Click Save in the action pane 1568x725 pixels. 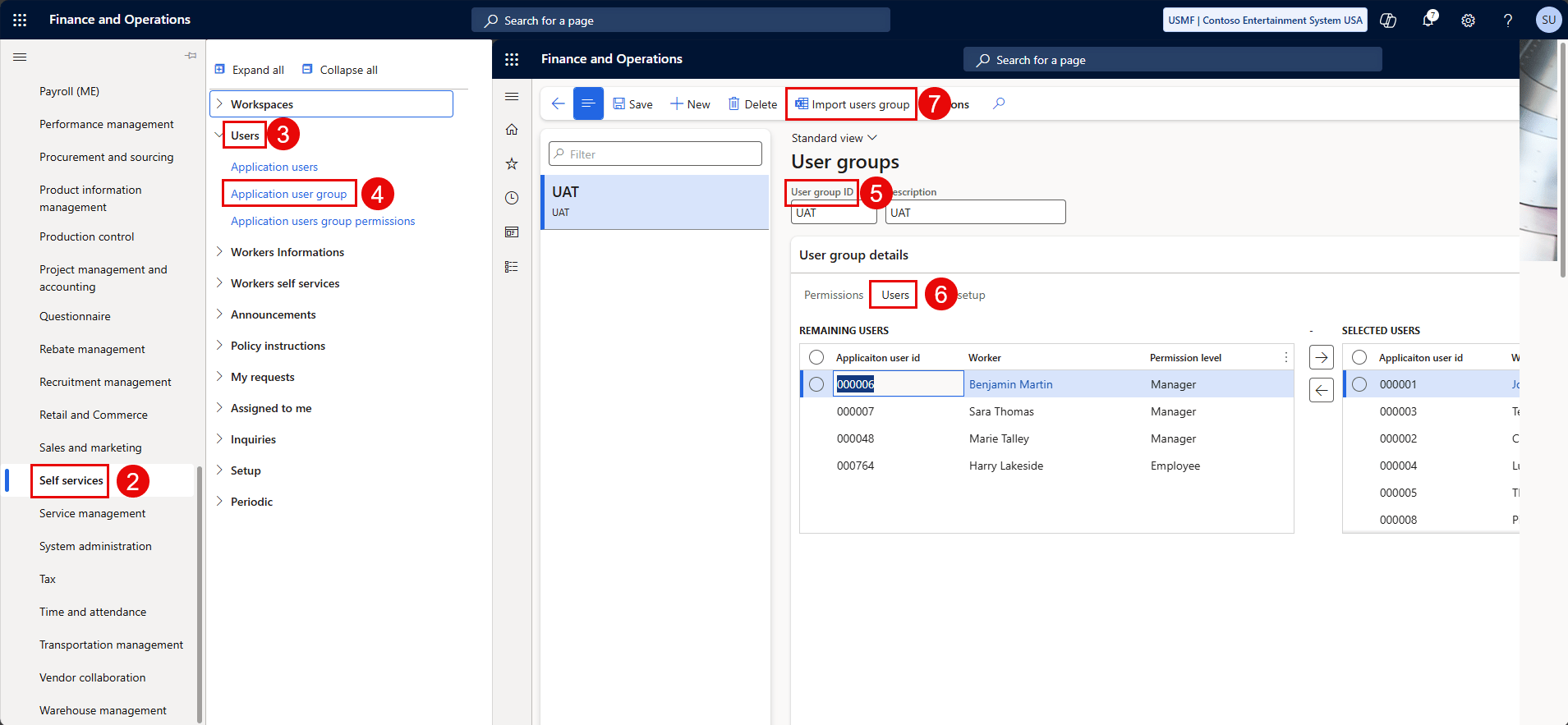[x=632, y=104]
